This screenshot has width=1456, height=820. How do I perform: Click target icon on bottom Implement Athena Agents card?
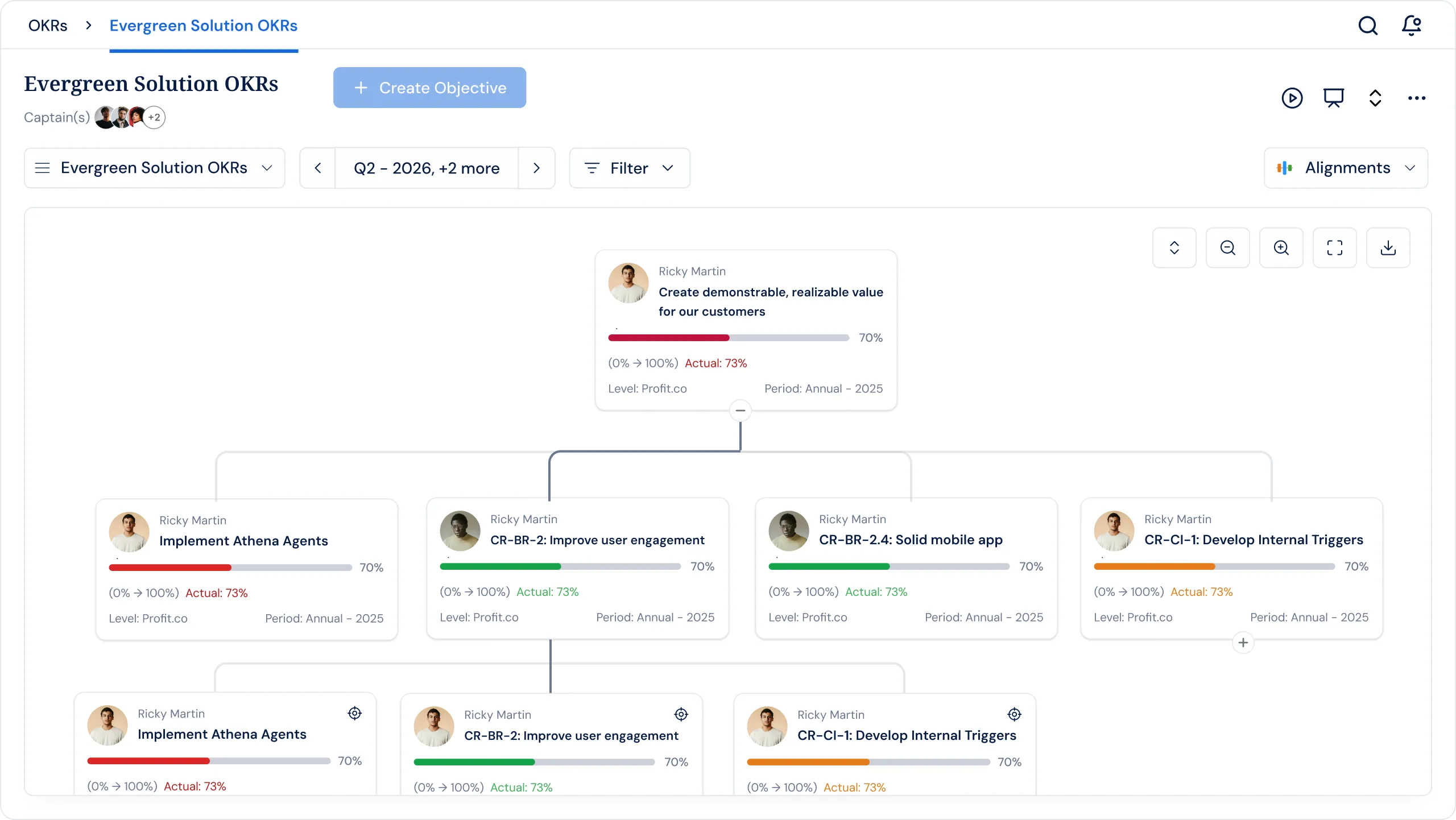click(x=355, y=713)
